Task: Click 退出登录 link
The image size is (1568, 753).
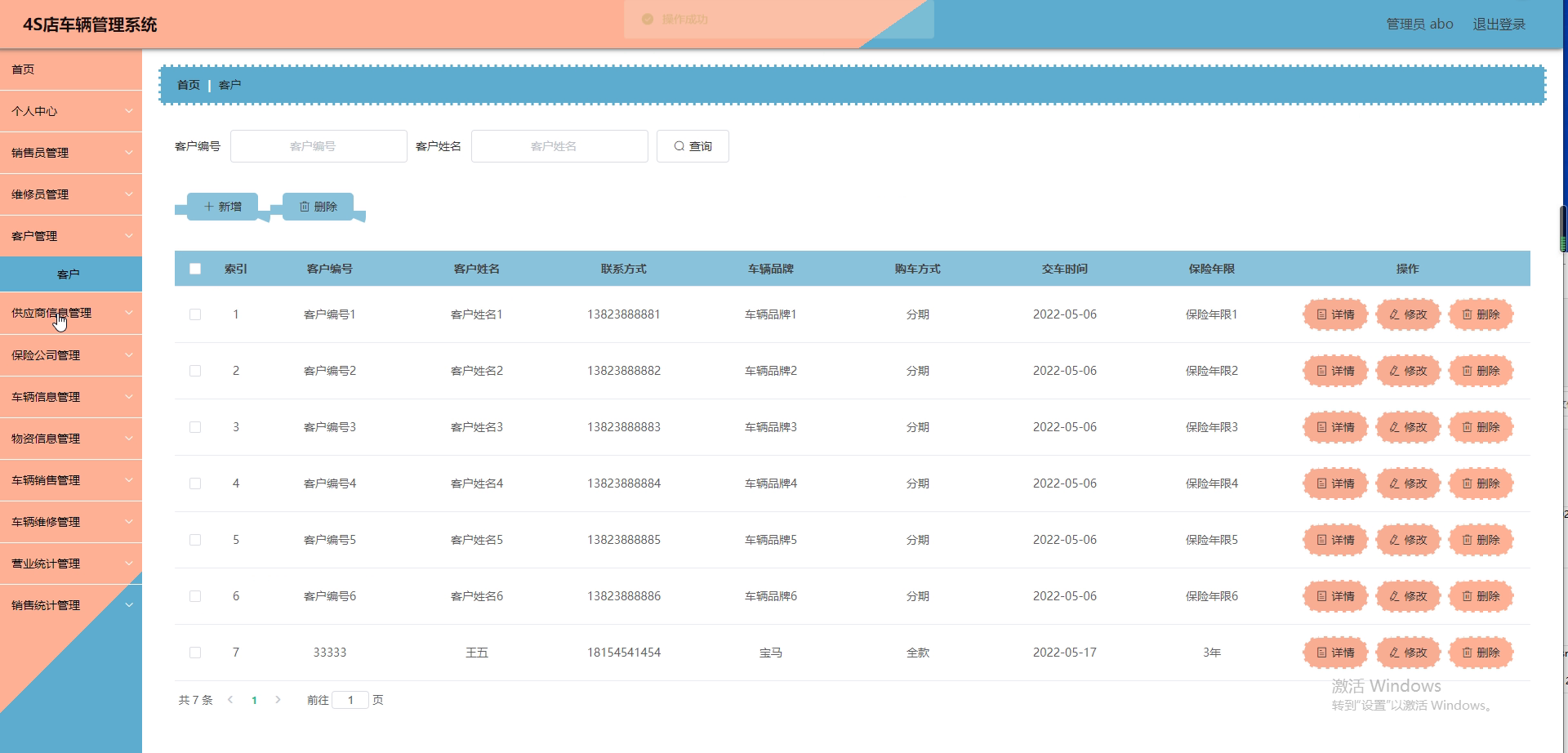Action: 1499,25
